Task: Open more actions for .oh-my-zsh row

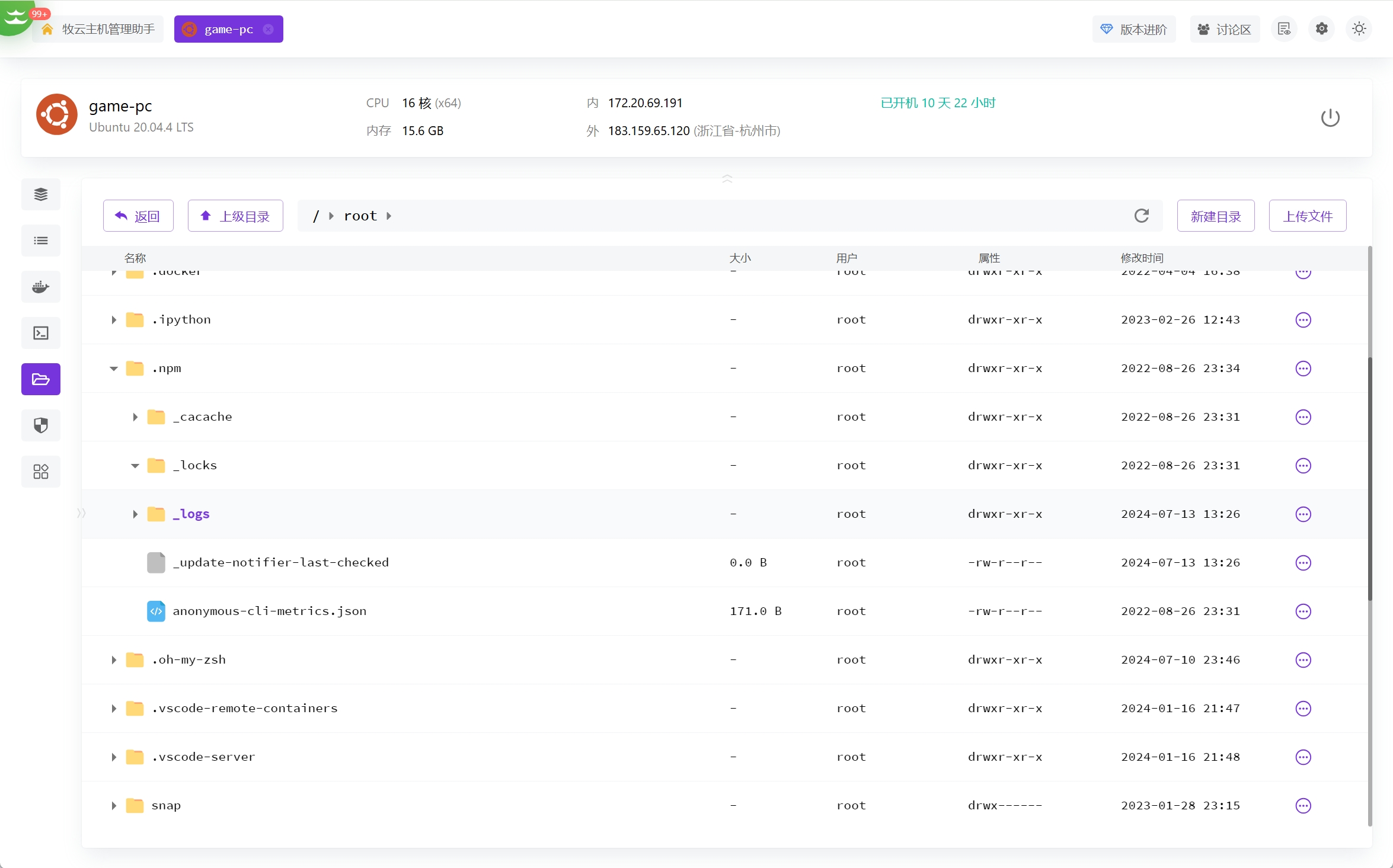Action: [1303, 660]
